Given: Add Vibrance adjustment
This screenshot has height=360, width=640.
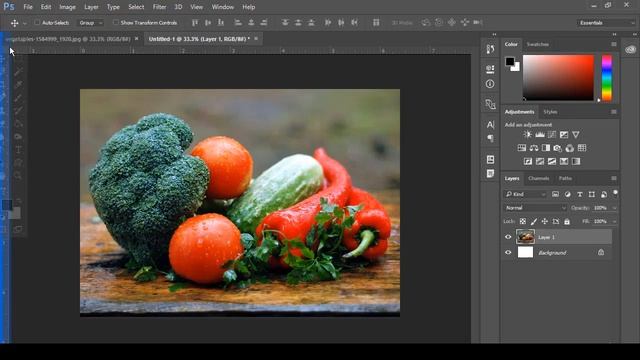Looking at the screenshot, I should point(576,135).
